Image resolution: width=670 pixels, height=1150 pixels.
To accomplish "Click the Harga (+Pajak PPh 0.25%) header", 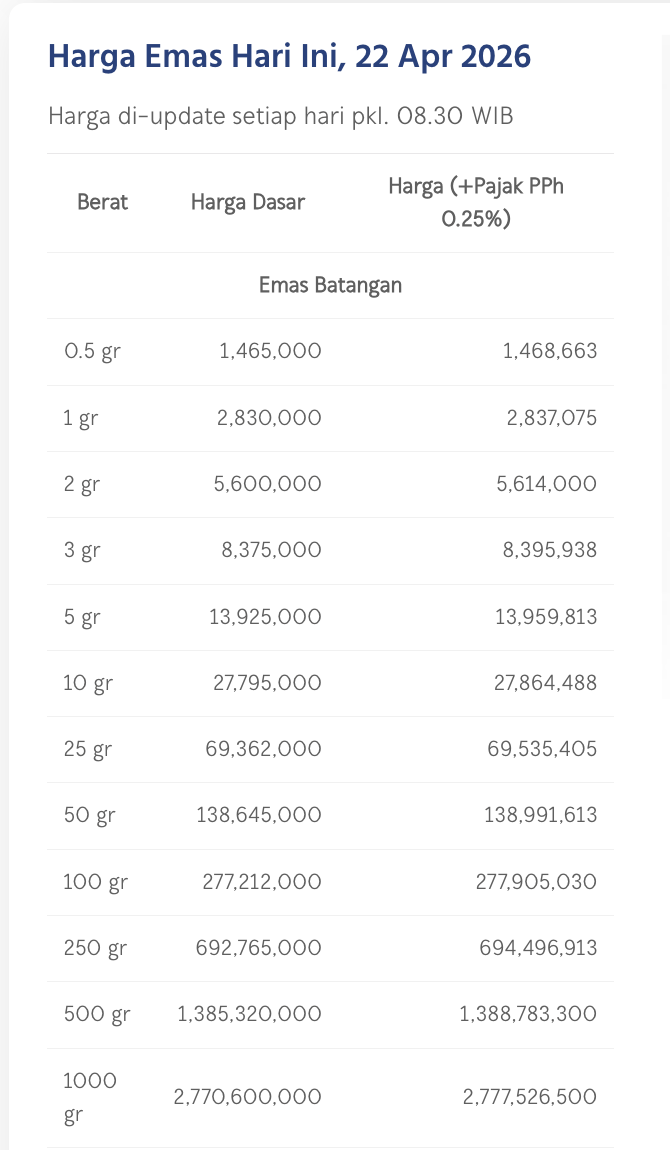I will click(x=476, y=202).
